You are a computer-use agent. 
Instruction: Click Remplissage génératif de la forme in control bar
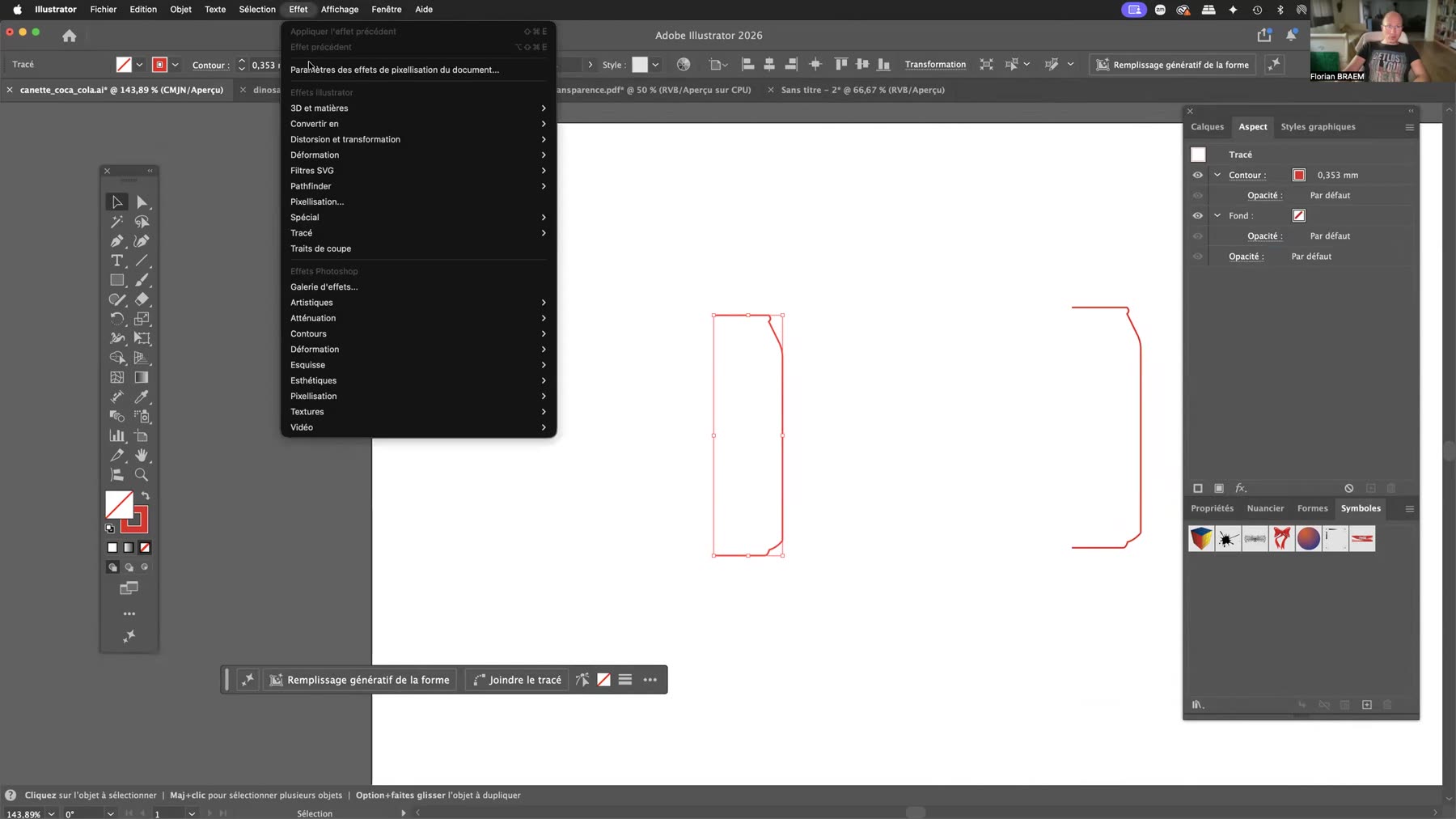pyautogui.click(x=1173, y=65)
